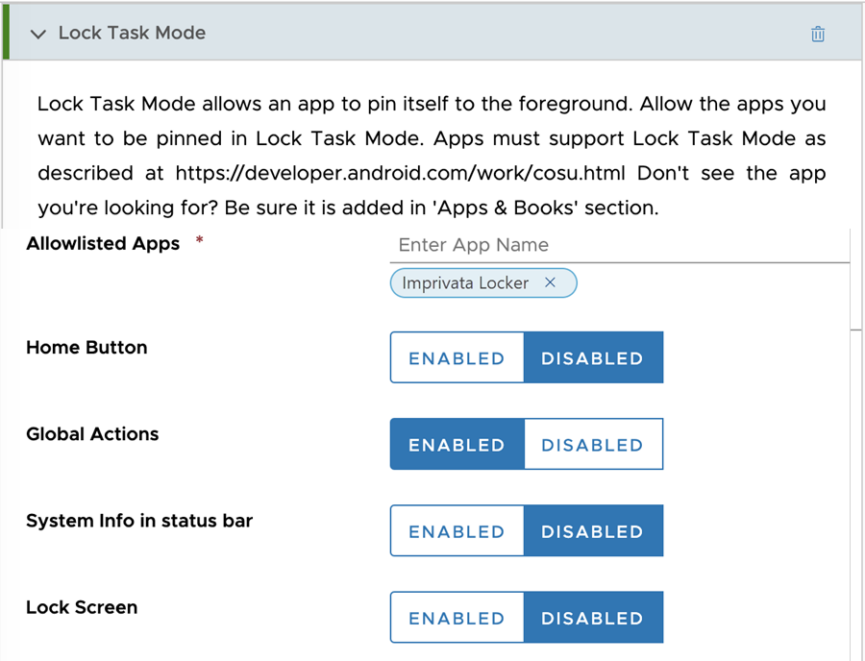Select DISABLED for Lock Screen
Image resolution: width=865 pixels, height=661 pixels.
coord(592,617)
